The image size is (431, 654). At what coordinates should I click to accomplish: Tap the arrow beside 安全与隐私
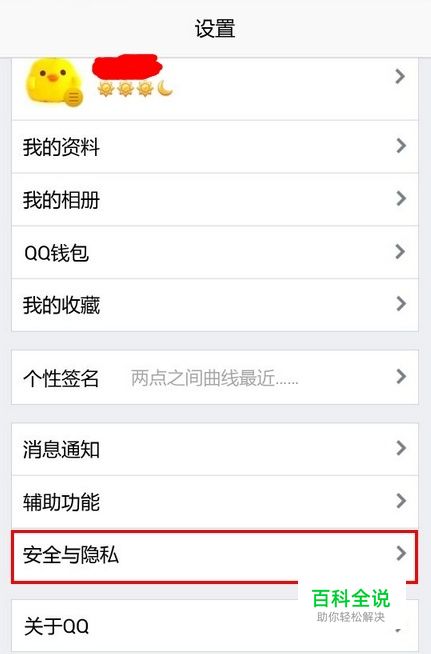tap(401, 553)
